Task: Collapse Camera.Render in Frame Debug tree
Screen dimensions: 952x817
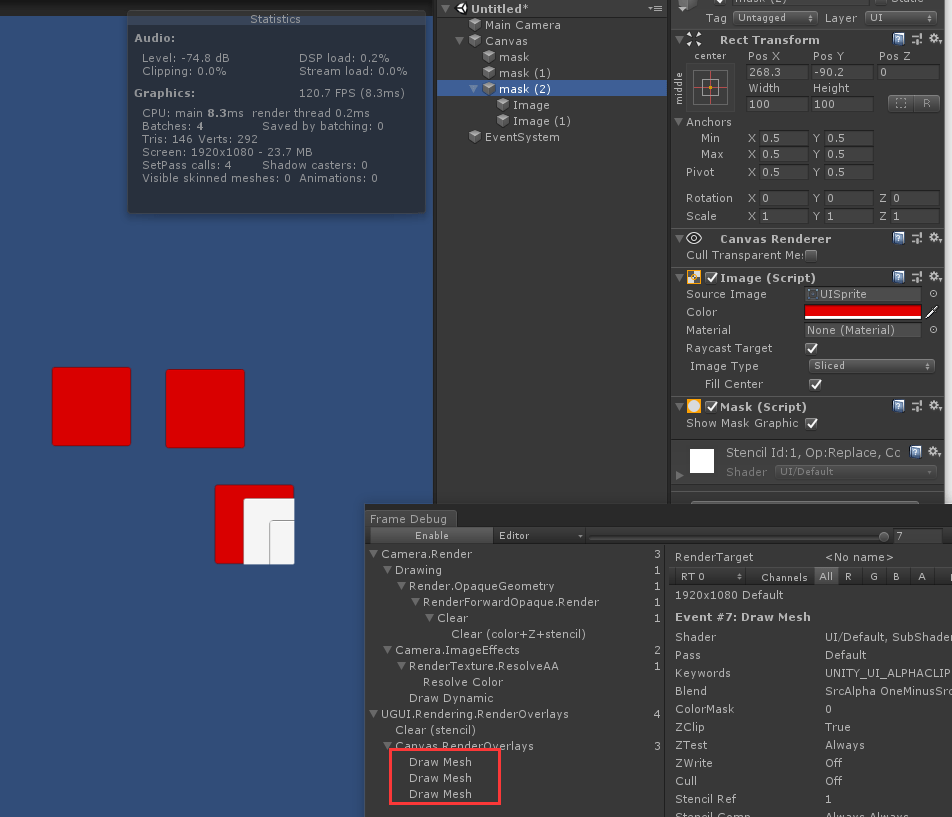Action: point(373,554)
